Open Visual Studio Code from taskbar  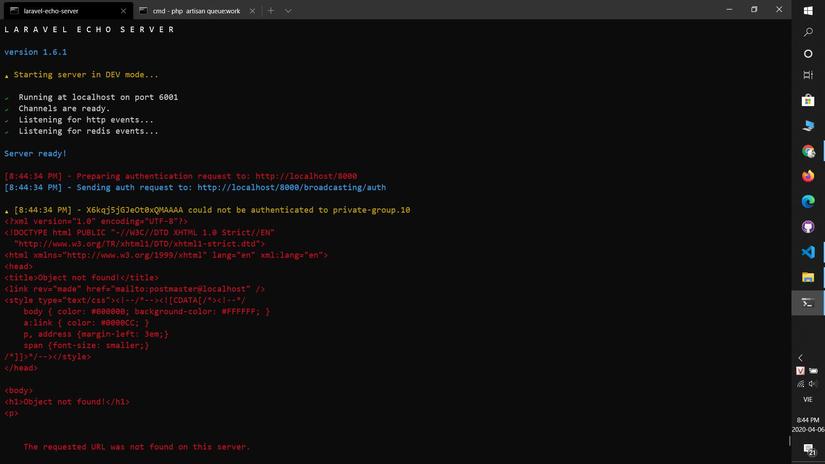[x=808, y=252]
